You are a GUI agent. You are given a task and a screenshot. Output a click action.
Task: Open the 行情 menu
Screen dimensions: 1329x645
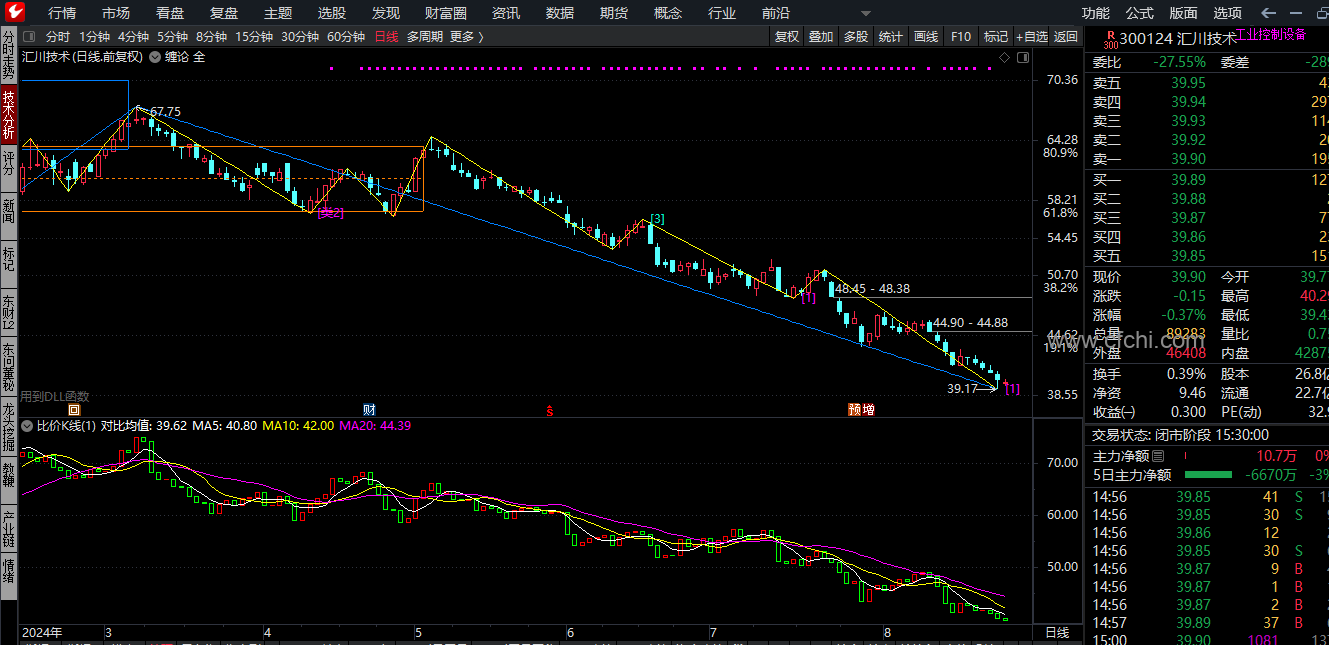click(62, 13)
